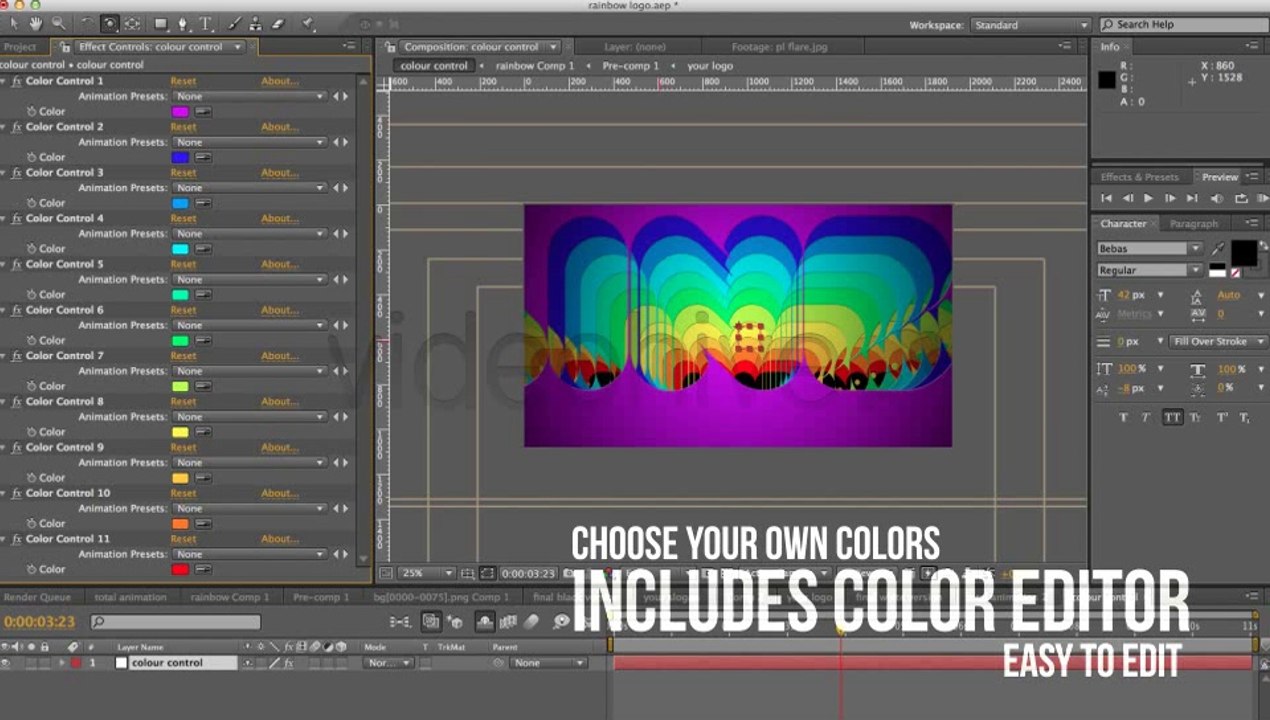Open the layer blending Mode dropdown
The height and width of the screenshot is (720, 1270).
pos(388,663)
